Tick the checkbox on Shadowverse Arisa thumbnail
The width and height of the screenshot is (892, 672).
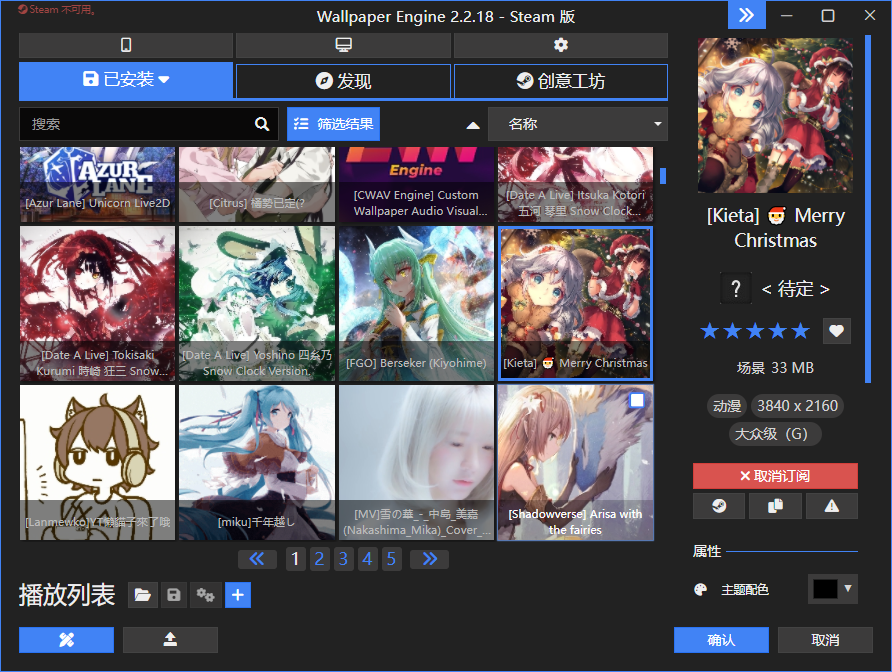[637, 401]
